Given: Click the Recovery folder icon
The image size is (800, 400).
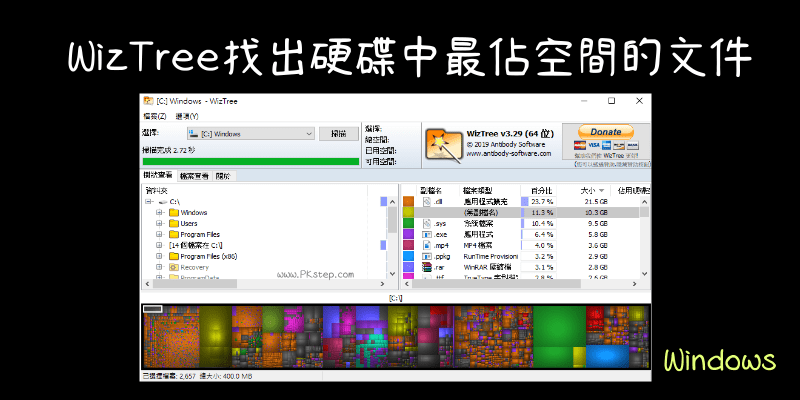Looking at the screenshot, I should pyautogui.click(x=173, y=267).
